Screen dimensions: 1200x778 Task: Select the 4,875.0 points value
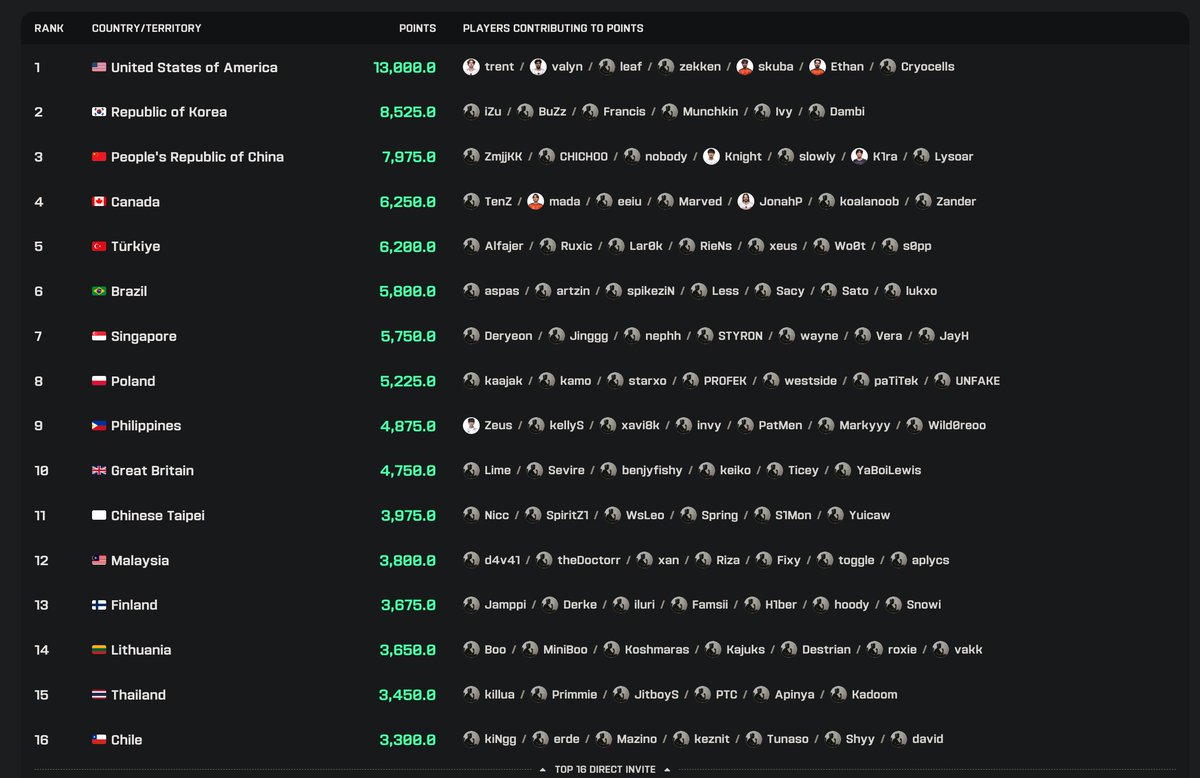click(x=408, y=426)
